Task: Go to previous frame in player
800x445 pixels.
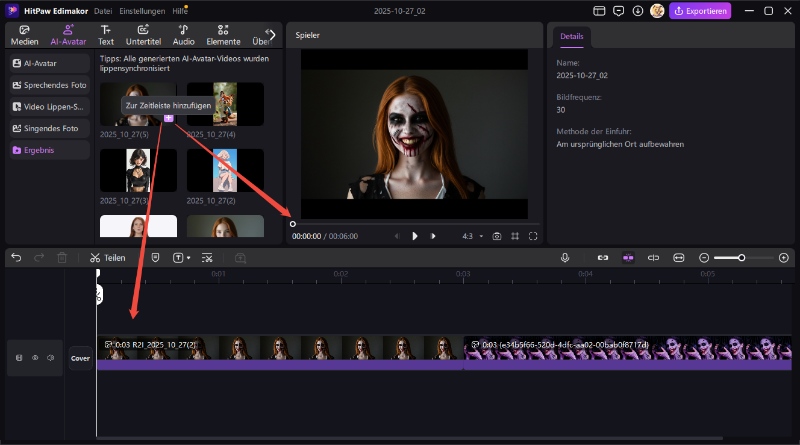Action: pyautogui.click(x=397, y=236)
